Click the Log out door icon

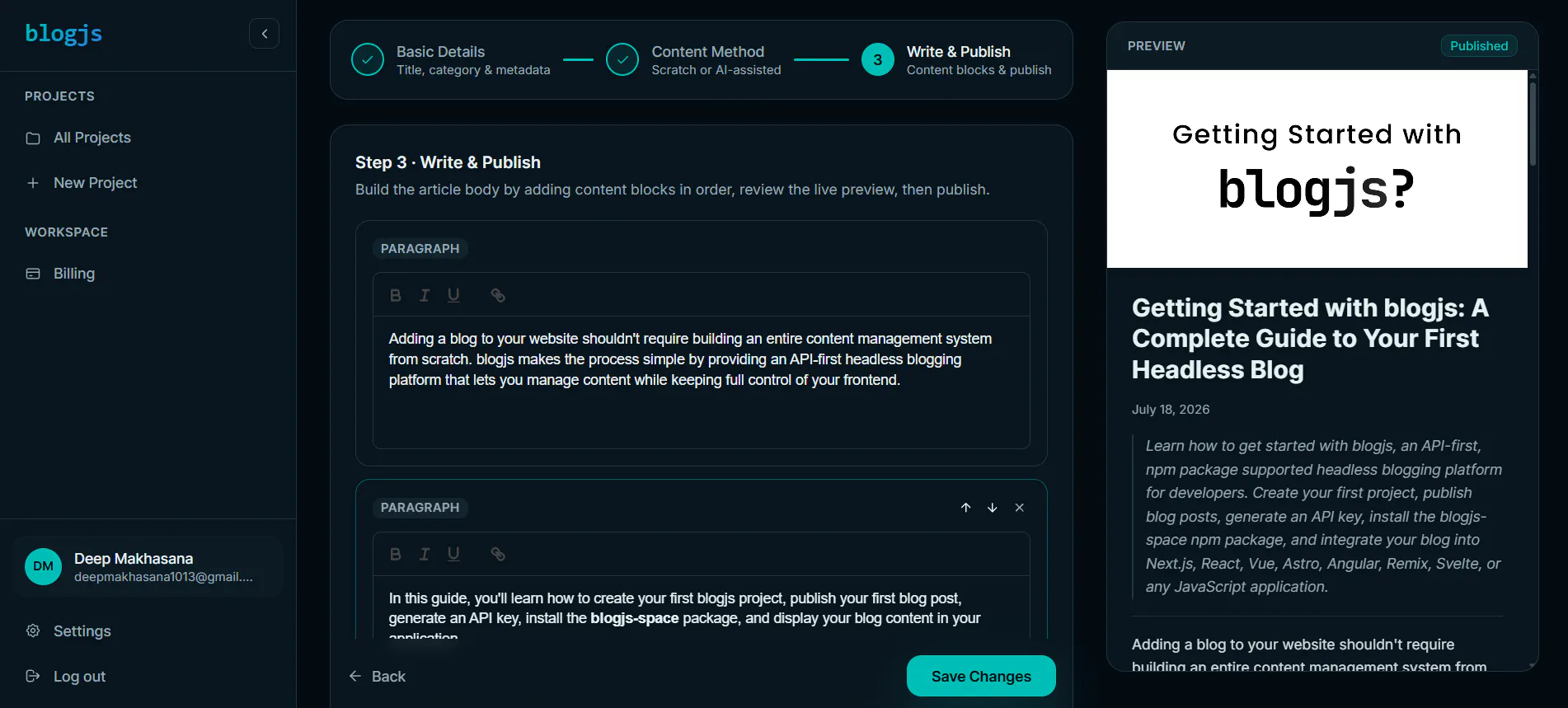click(x=33, y=677)
